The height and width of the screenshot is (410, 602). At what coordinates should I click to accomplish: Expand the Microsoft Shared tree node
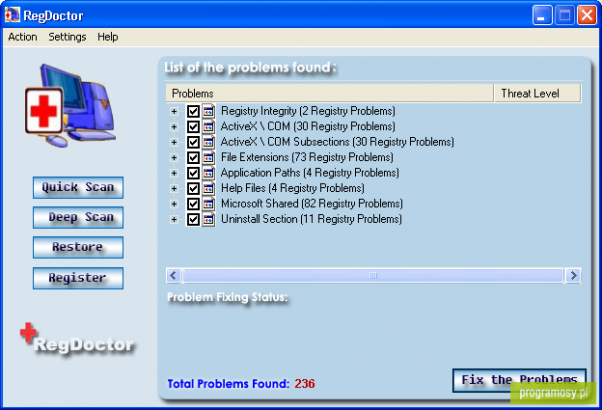click(x=174, y=203)
